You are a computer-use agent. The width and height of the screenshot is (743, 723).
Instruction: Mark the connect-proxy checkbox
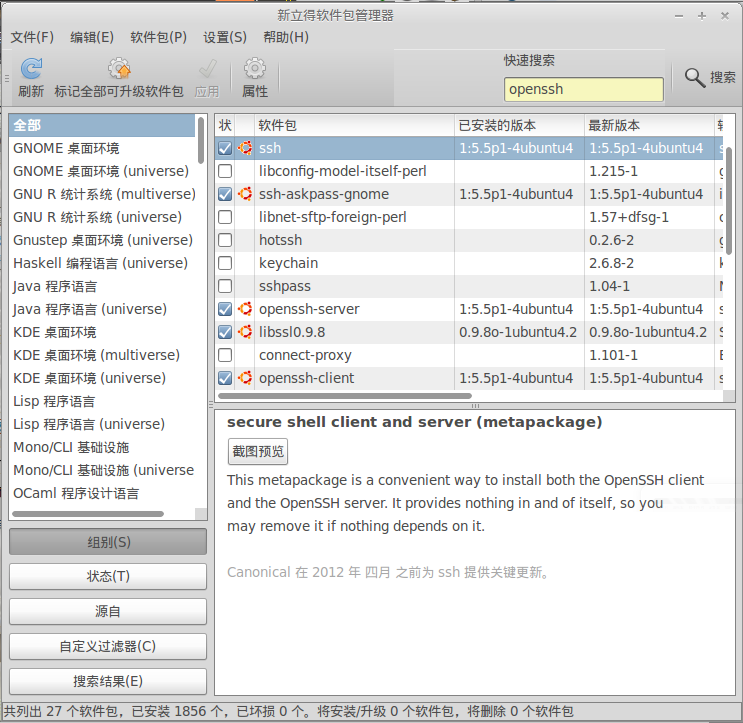tap(225, 355)
